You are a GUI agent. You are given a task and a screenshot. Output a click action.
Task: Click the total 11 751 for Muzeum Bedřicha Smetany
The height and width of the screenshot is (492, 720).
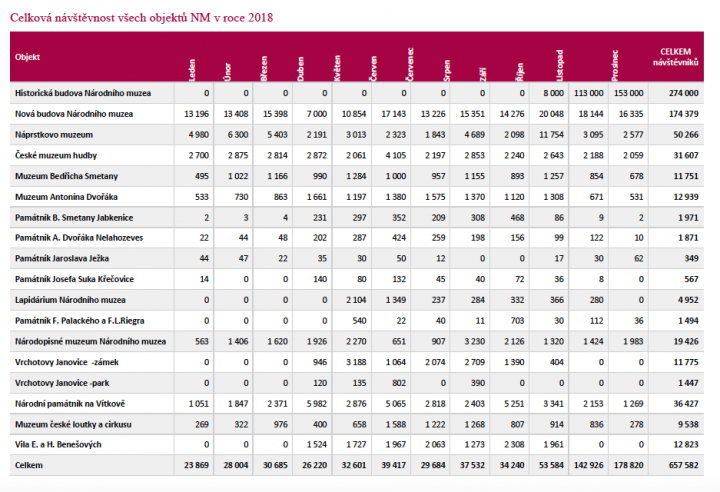point(686,176)
